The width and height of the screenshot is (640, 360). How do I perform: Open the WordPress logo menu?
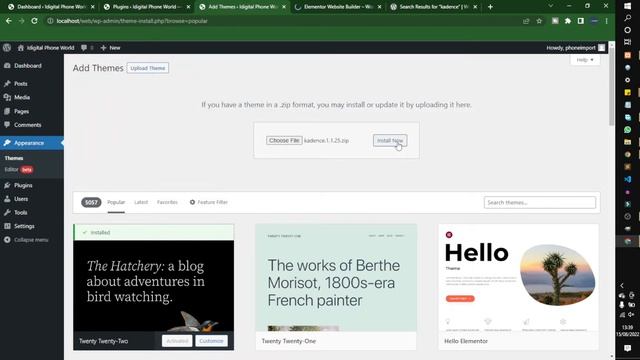(7, 48)
